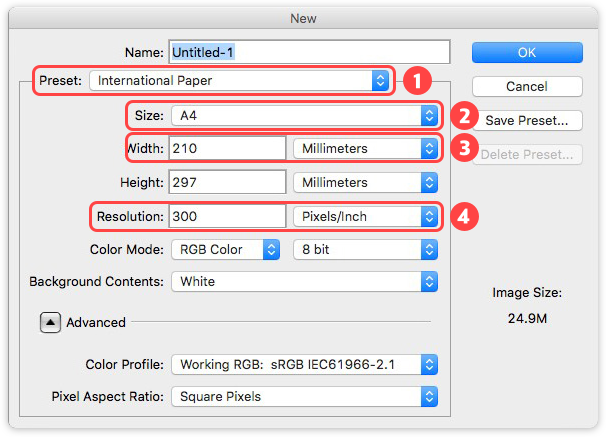Open the Height units Millimeters dropdown
The image size is (606, 437).
coord(365,183)
